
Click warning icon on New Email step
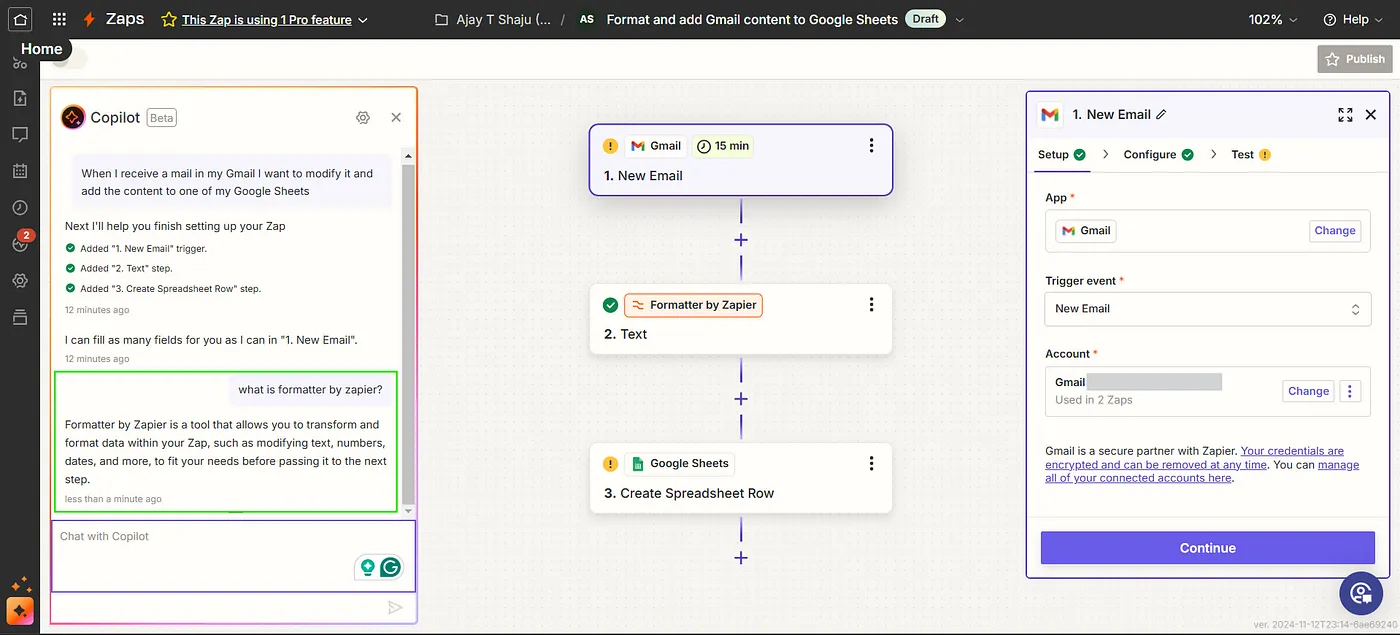pos(610,146)
